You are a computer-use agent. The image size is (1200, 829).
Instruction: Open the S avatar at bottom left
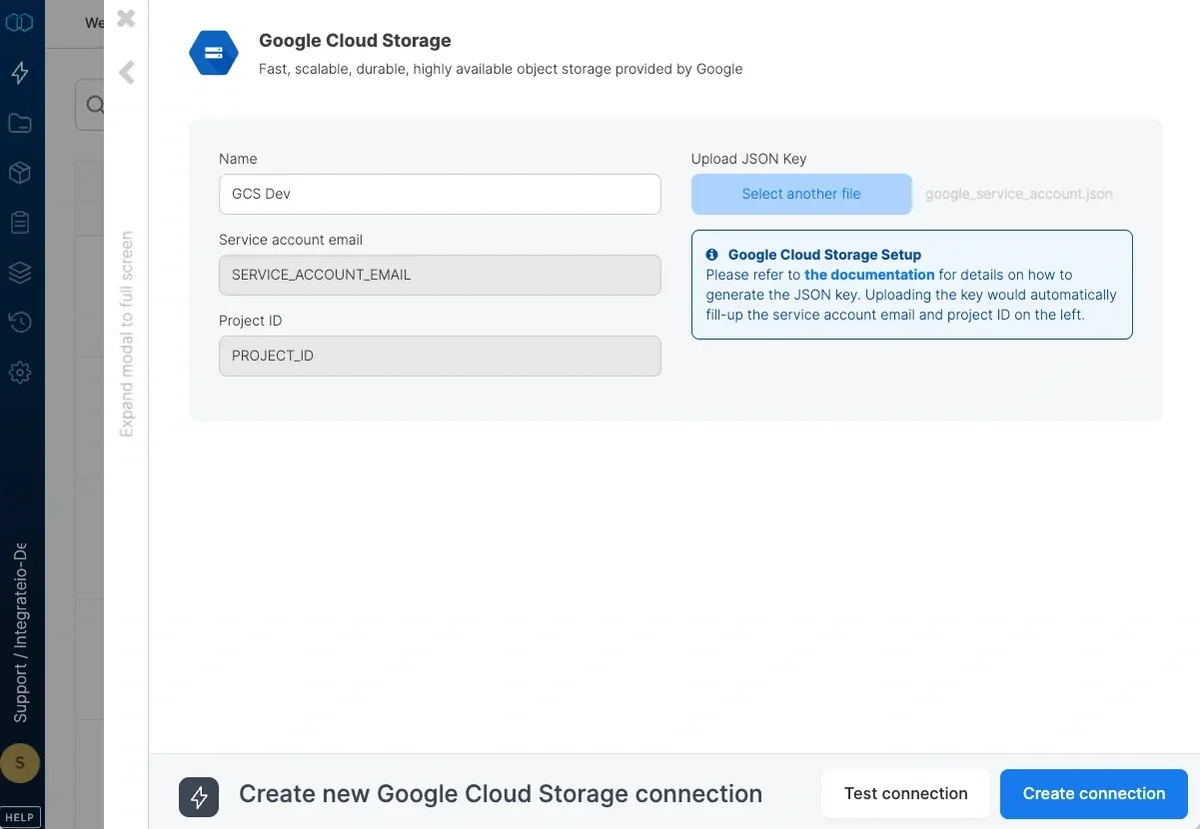(x=20, y=763)
